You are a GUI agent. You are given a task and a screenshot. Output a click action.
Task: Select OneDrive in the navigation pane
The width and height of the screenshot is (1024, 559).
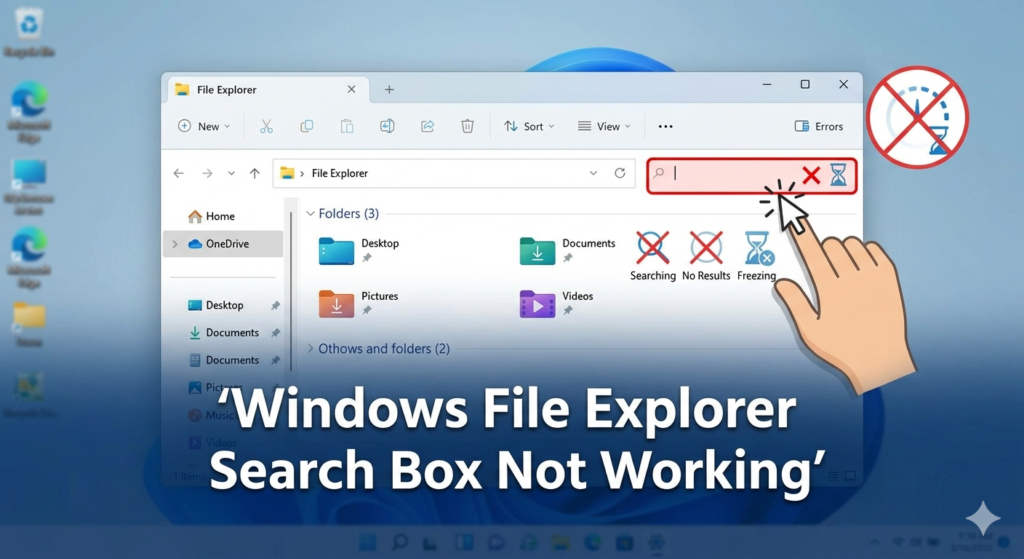[x=225, y=244]
